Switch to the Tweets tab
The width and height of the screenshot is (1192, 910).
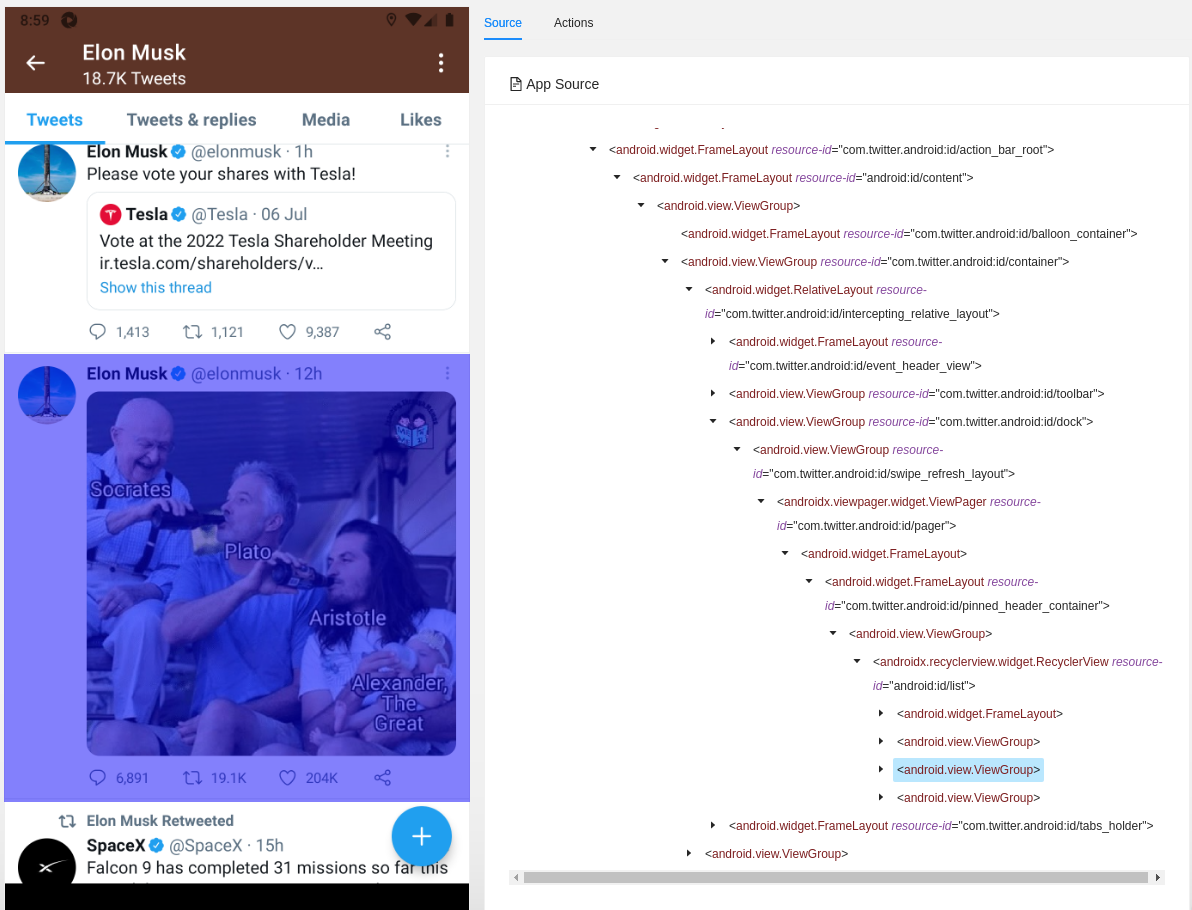click(x=55, y=119)
